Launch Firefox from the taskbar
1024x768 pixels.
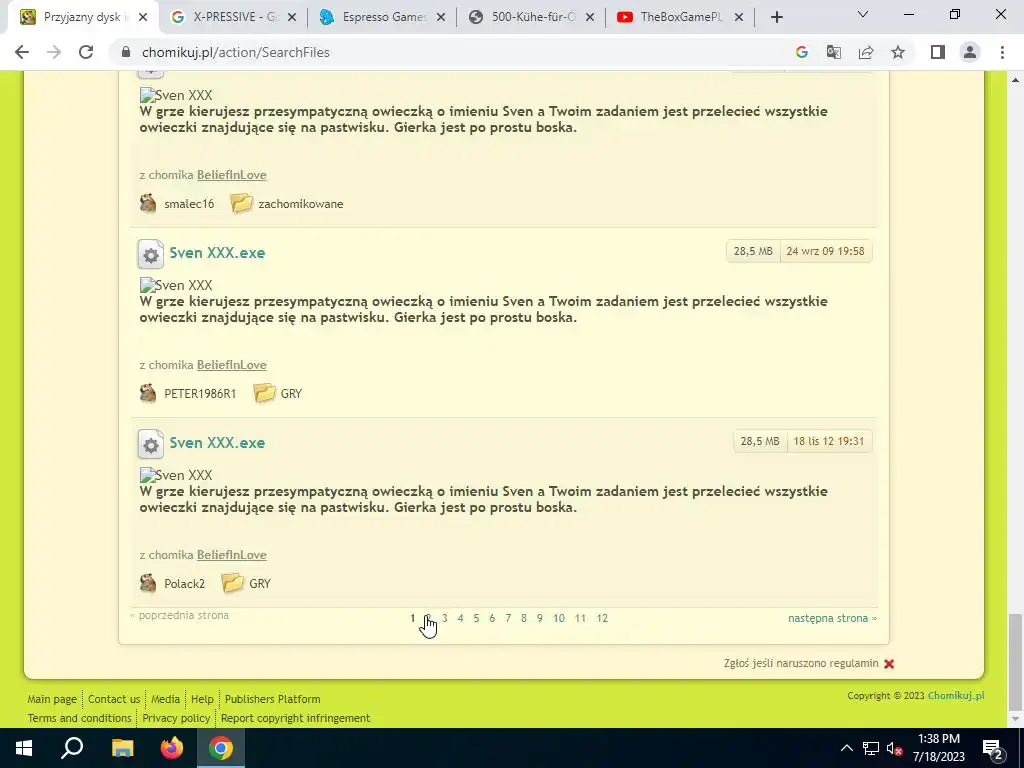pyautogui.click(x=172, y=748)
